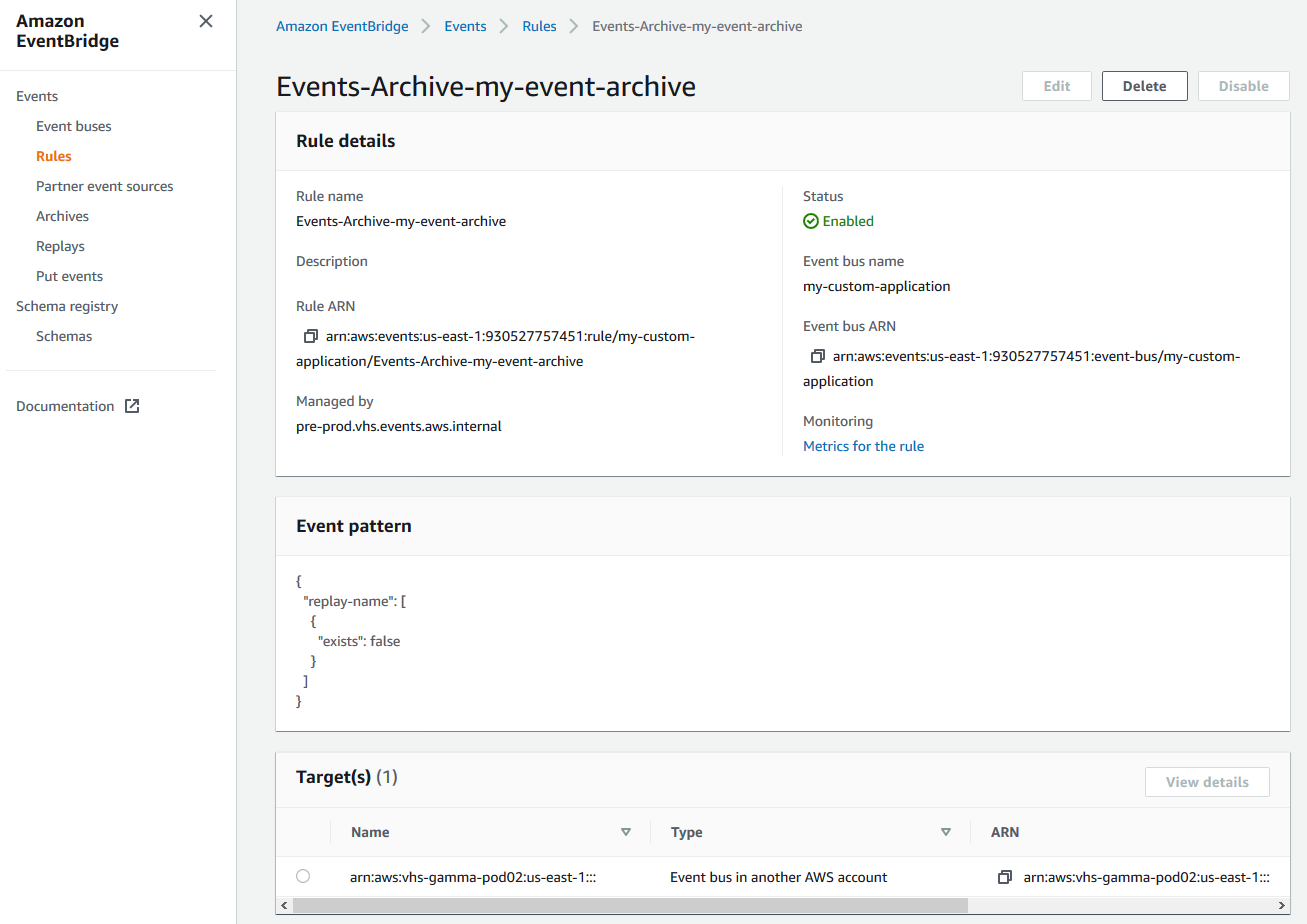
Task: Click the View details button for targets
Action: point(1207,782)
